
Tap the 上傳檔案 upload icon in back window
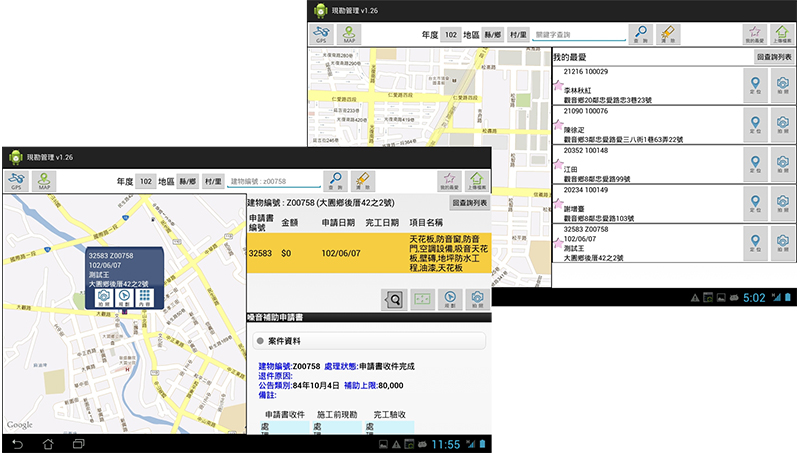(x=782, y=35)
